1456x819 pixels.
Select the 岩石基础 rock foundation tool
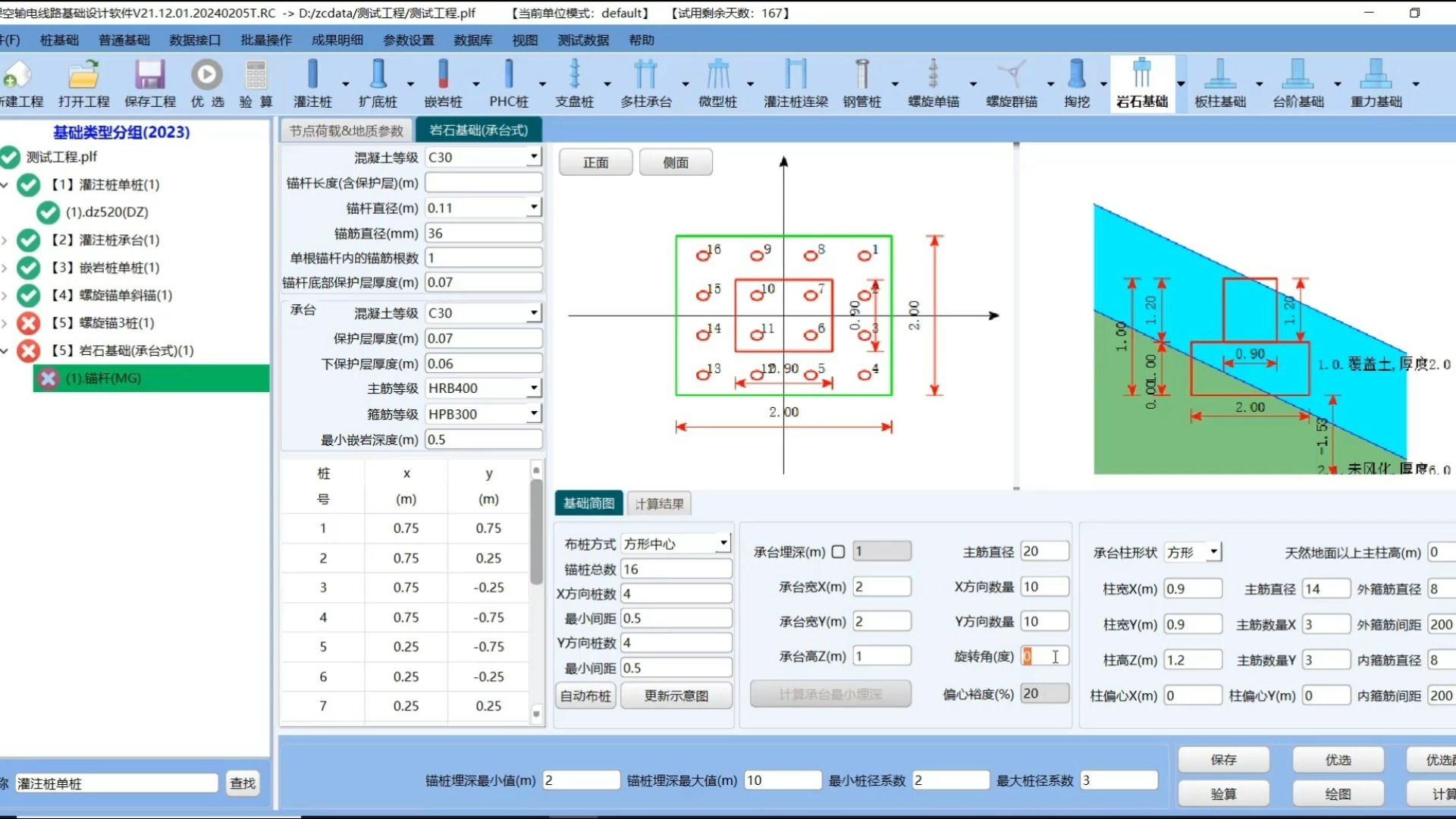[x=1144, y=83]
